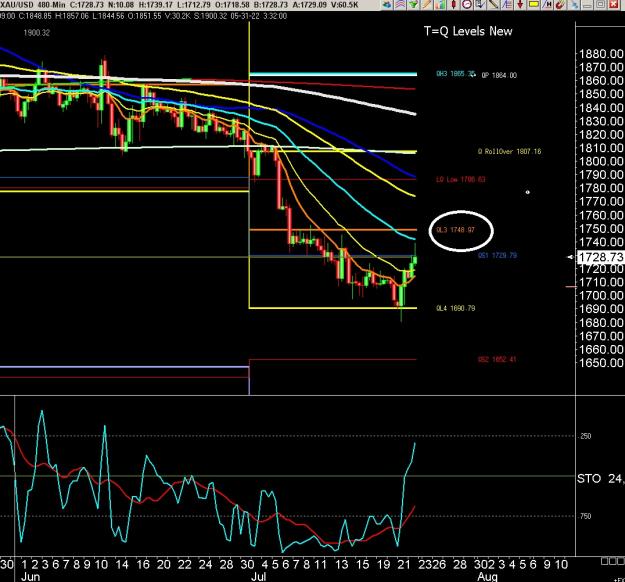Click the text lines annotation icon
The image size is (625, 582).
pos(507,4)
